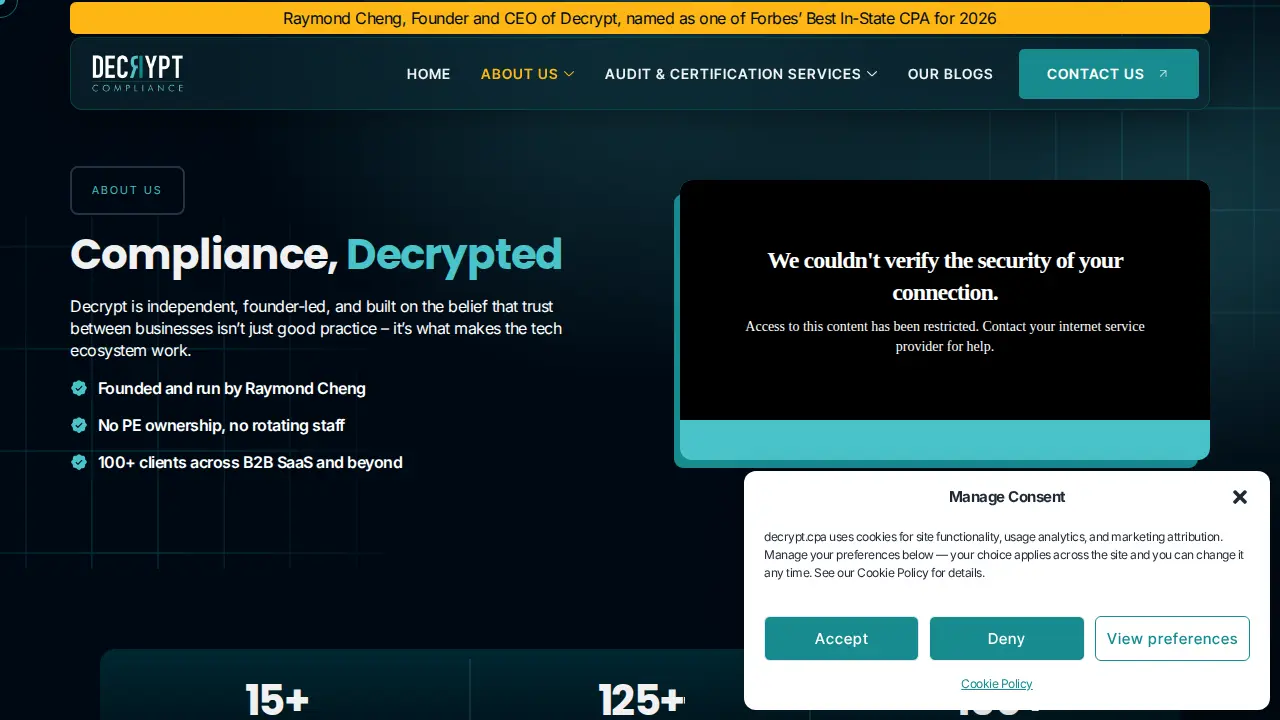Go to the Home menu item
Screen dimensions: 1280x720
coord(428,74)
